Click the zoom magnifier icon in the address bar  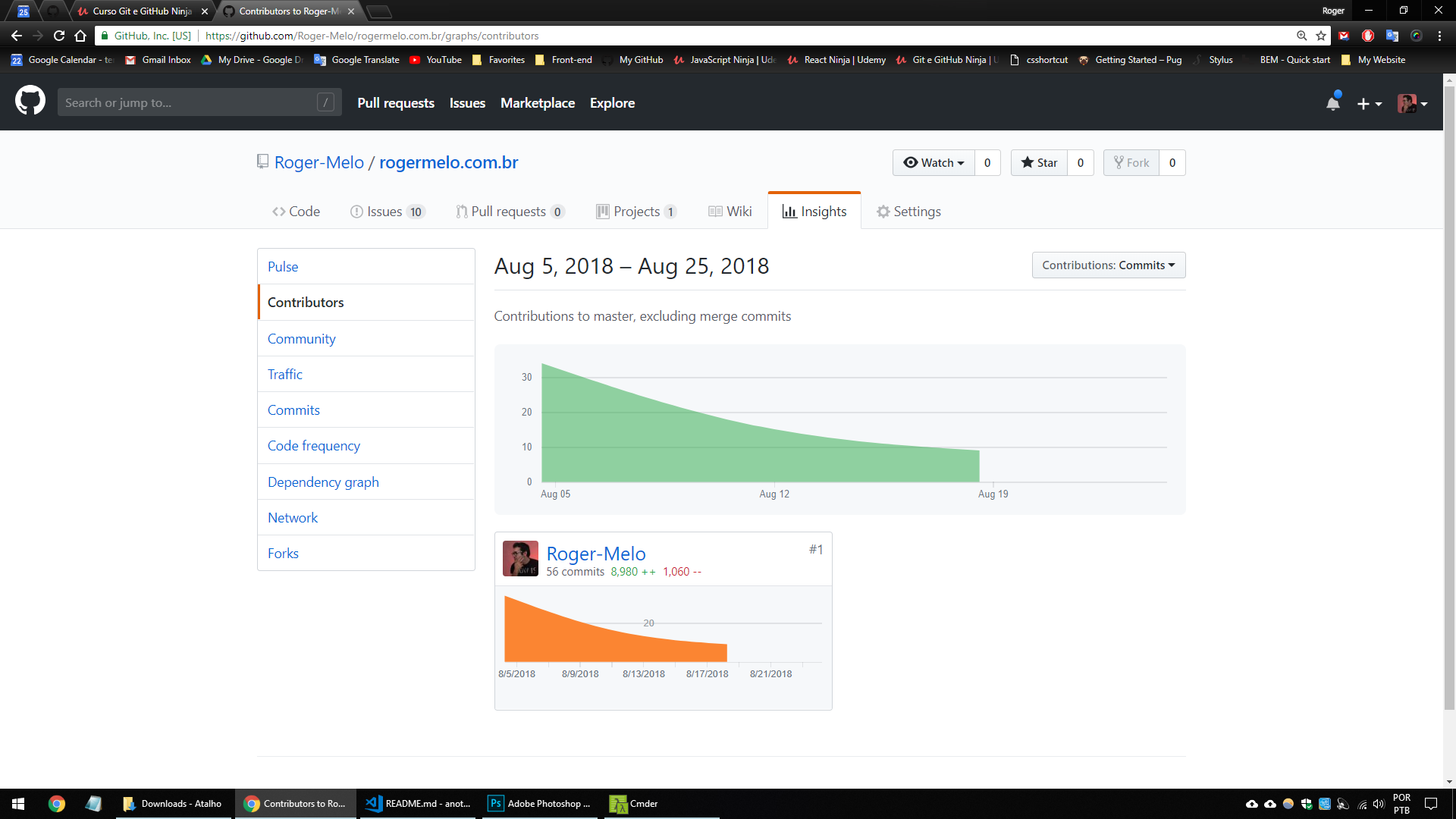pyautogui.click(x=1302, y=36)
